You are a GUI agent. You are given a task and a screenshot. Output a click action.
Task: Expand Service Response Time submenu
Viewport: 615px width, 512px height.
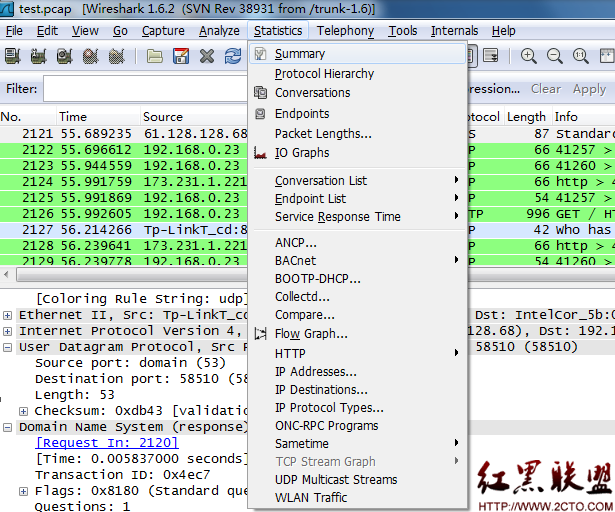point(357,217)
